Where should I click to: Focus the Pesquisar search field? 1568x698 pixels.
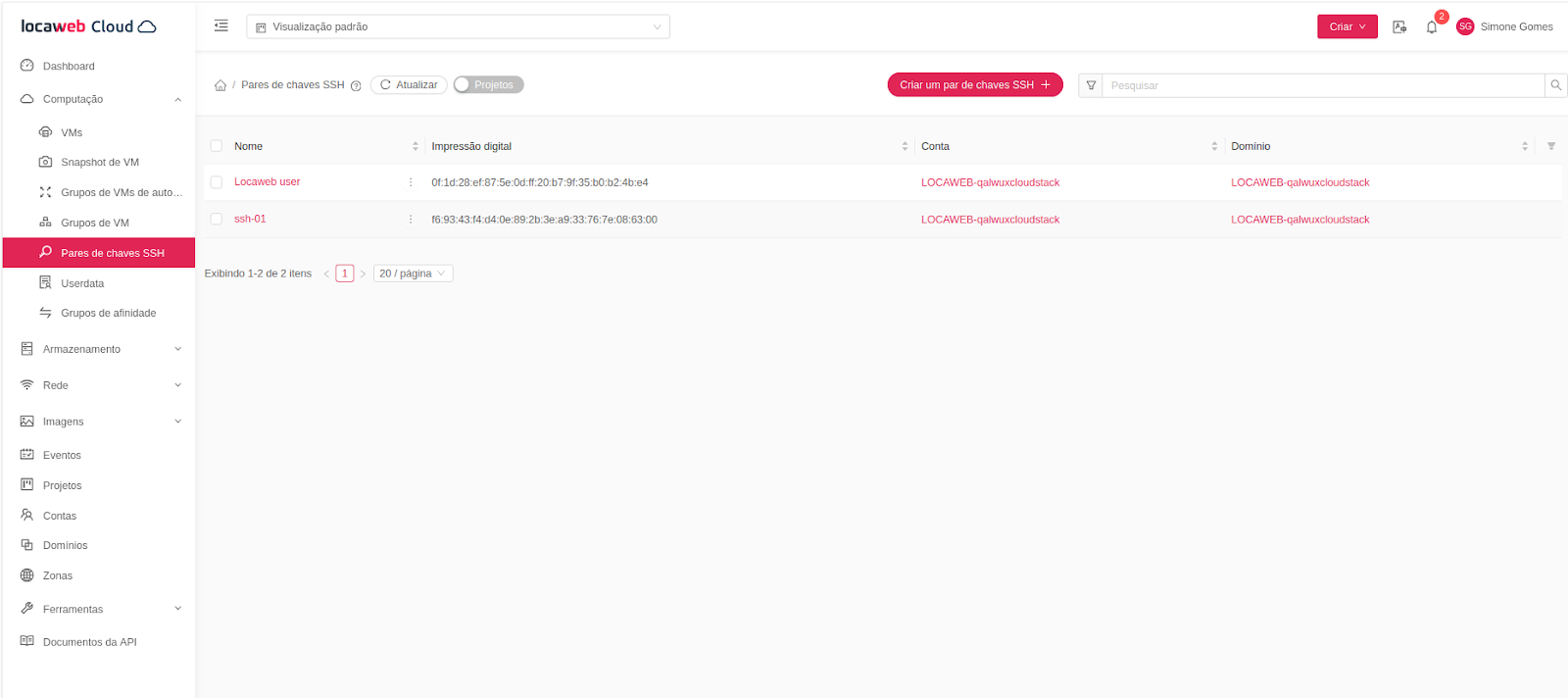coord(1323,85)
